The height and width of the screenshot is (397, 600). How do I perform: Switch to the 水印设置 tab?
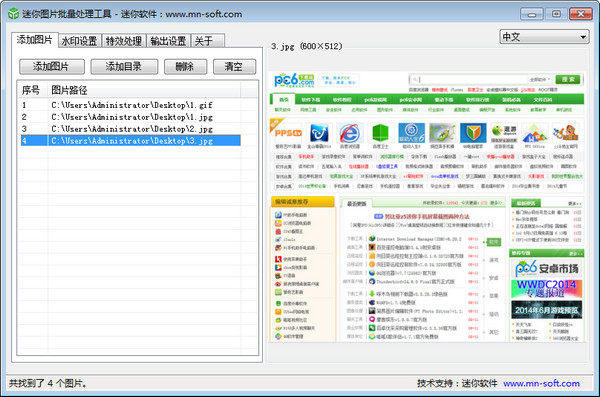coord(80,41)
